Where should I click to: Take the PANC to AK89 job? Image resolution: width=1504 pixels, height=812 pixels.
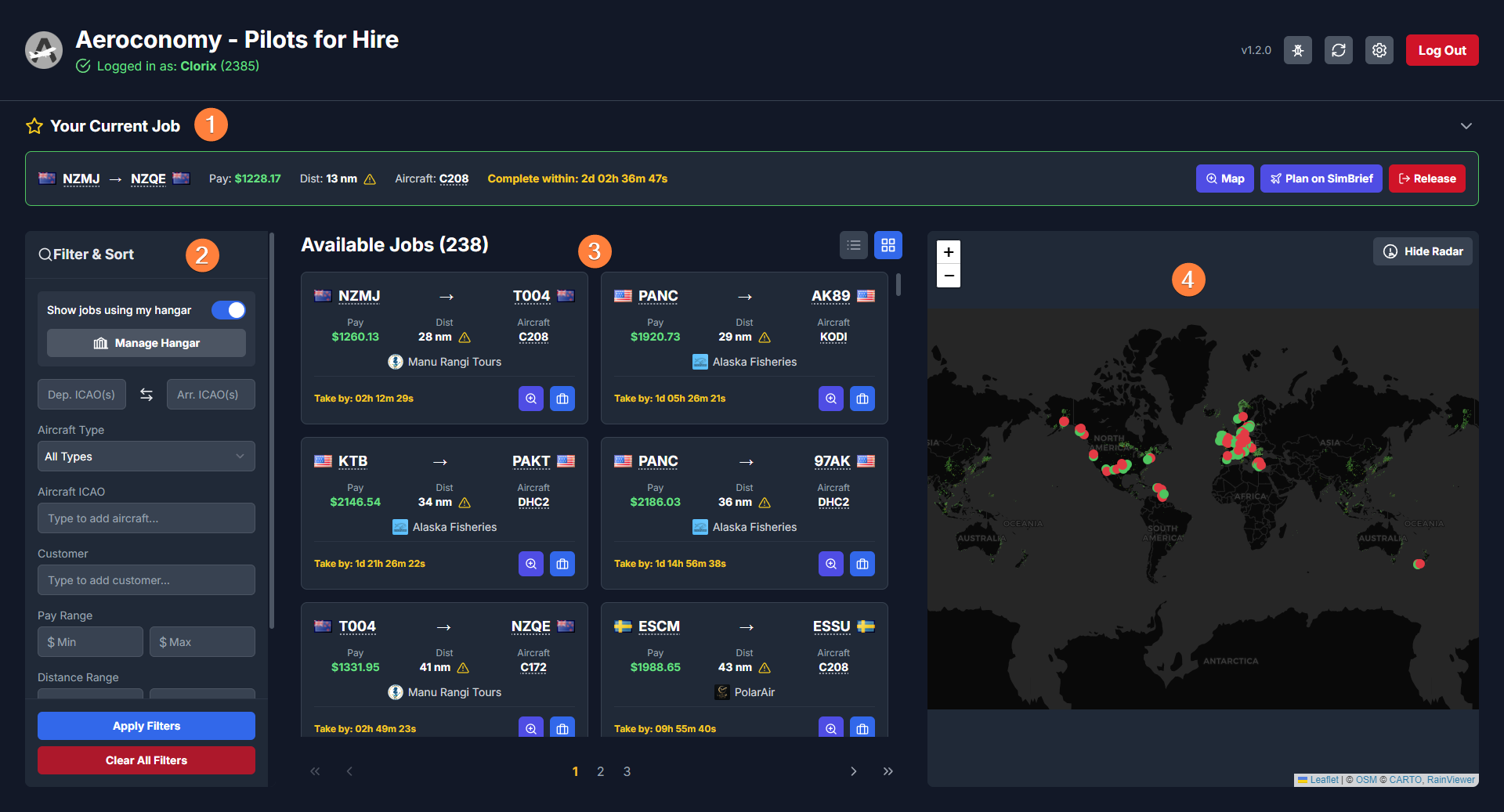[x=862, y=399]
